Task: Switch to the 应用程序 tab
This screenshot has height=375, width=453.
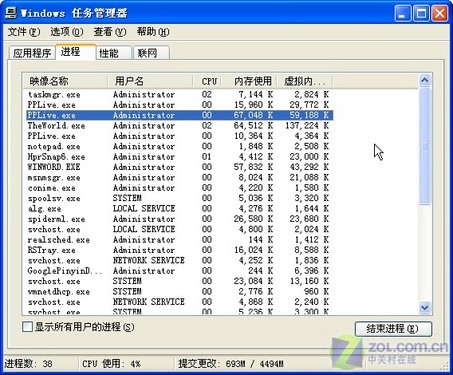Action: click(32, 53)
